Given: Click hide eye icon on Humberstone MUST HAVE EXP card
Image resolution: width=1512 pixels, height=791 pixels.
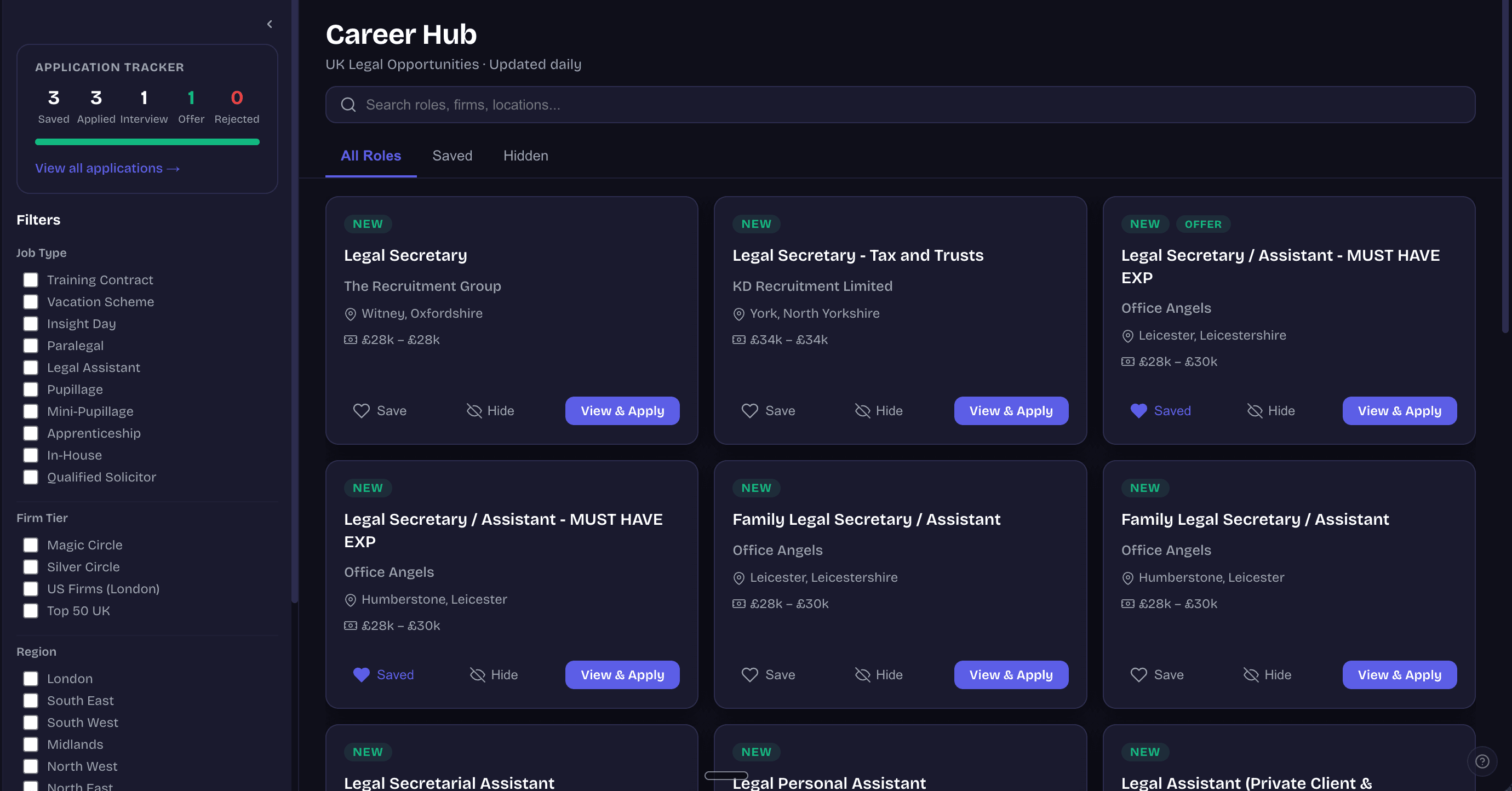Looking at the screenshot, I should pyautogui.click(x=477, y=675).
